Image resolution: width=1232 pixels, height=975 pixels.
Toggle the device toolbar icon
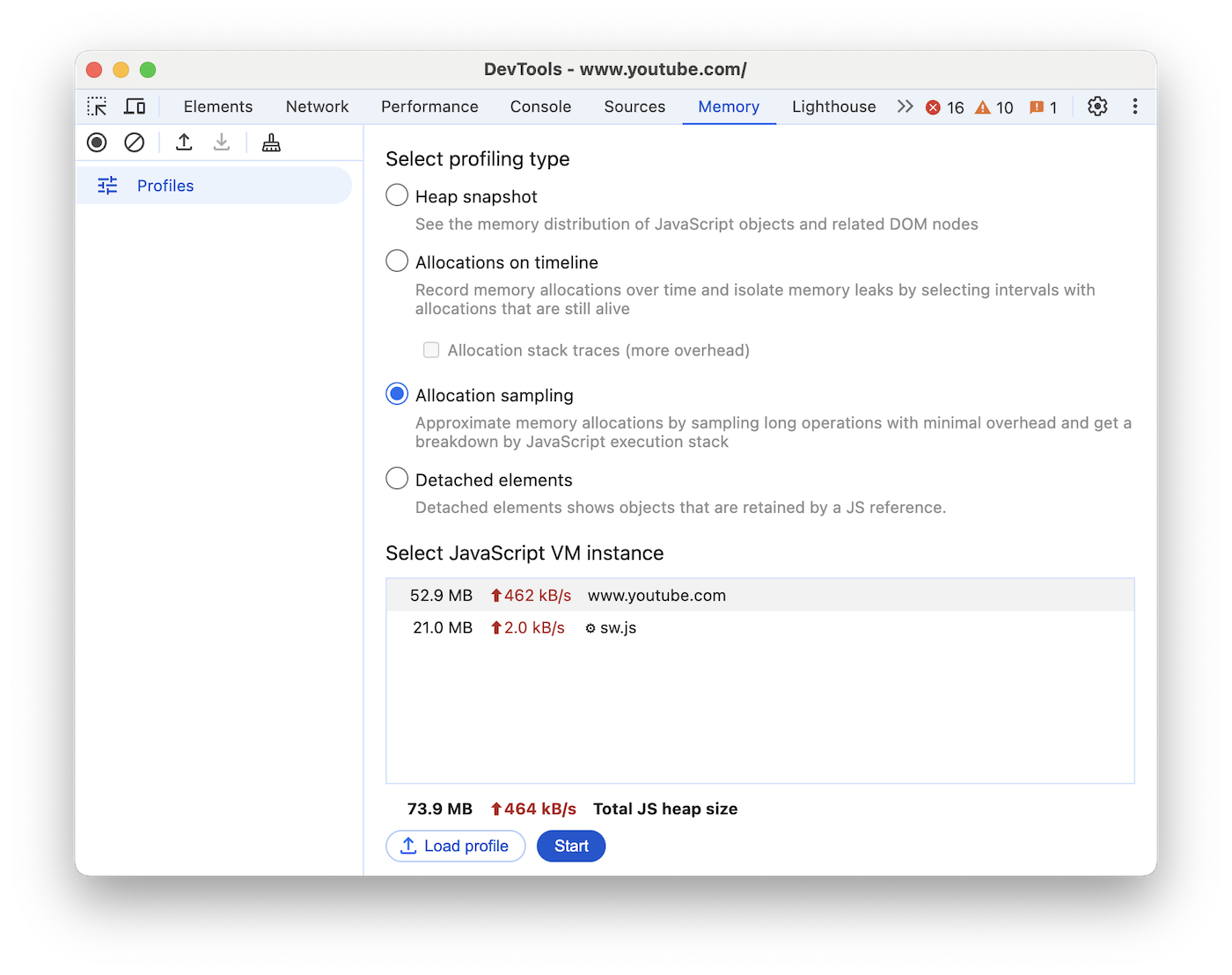pos(135,106)
